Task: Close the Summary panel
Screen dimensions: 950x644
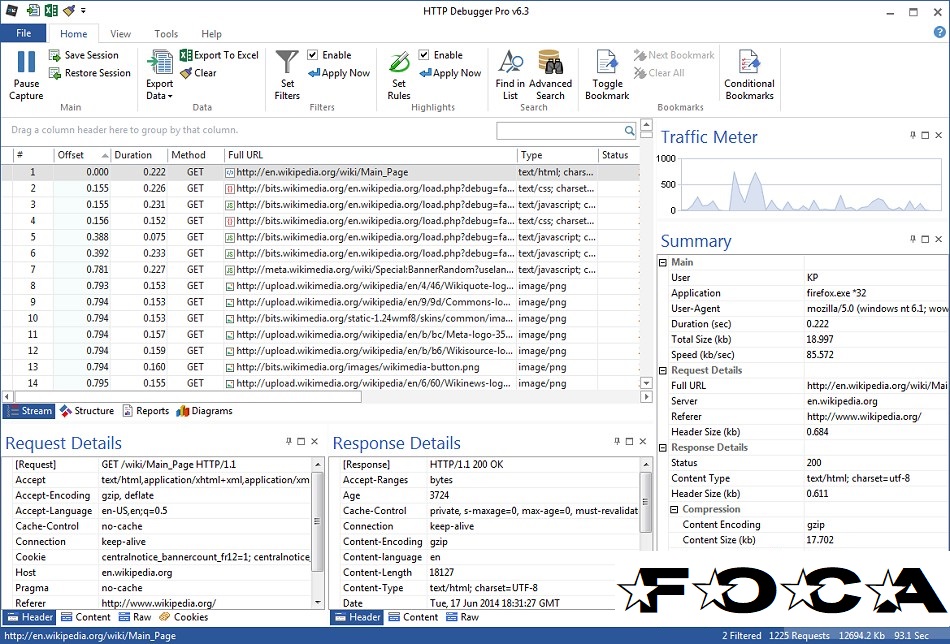Action: pyautogui.click(x=938, y=239)
